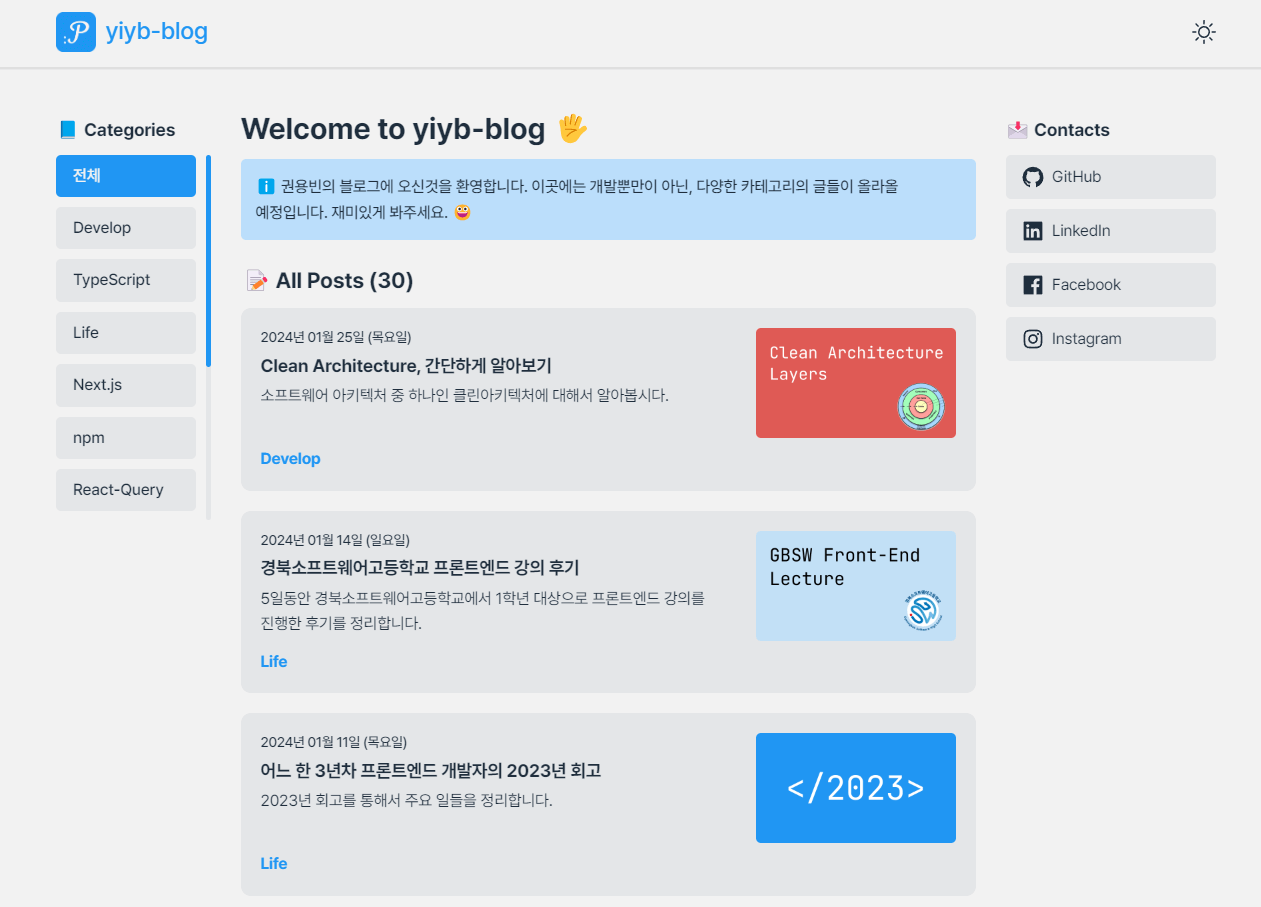Open the Clean Architecture post title
Viewport: 1261px width, 907px height.
pos(406,366)
